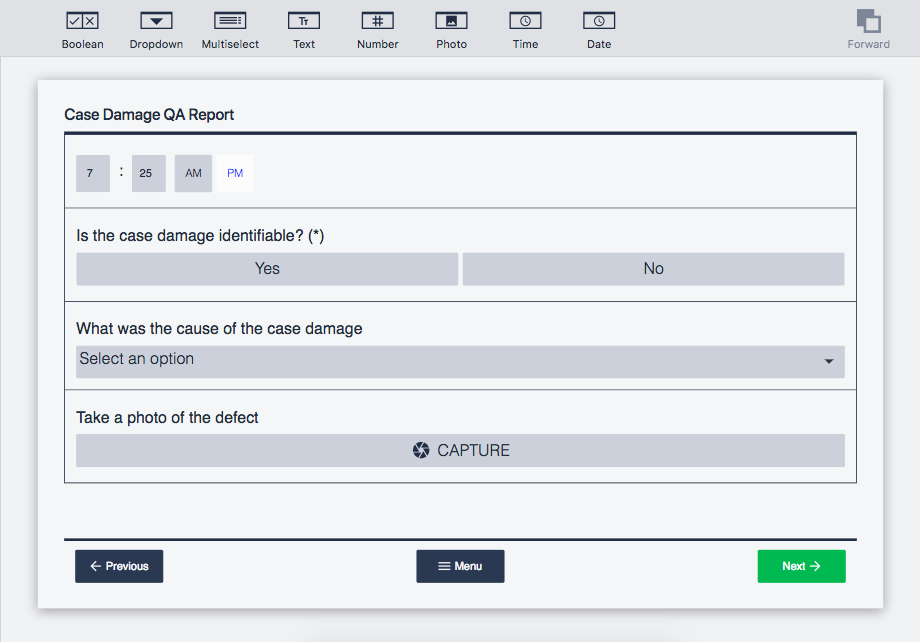Click the Forward layer icon
Image resolution: width=920 pixels, height=642 pixels.
868,22
